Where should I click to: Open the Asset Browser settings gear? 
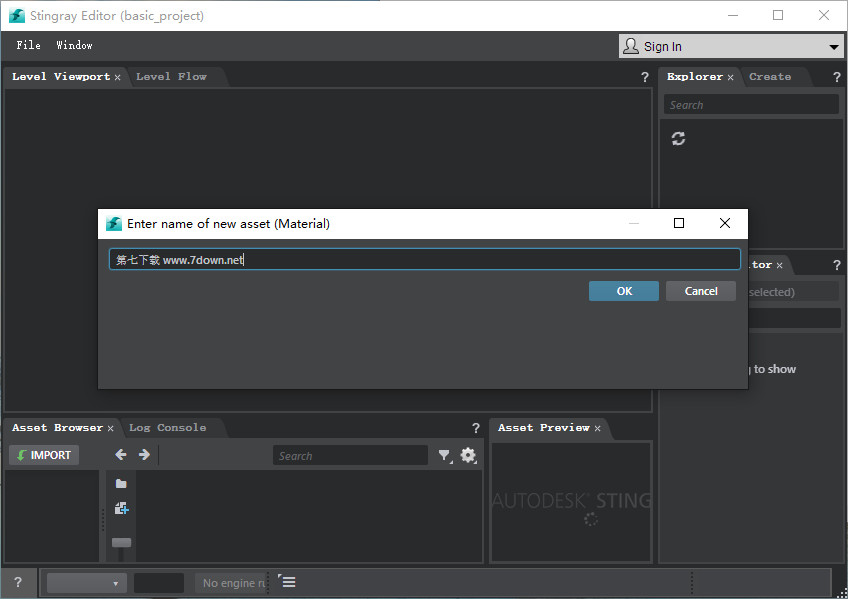(x=468, y=455)
